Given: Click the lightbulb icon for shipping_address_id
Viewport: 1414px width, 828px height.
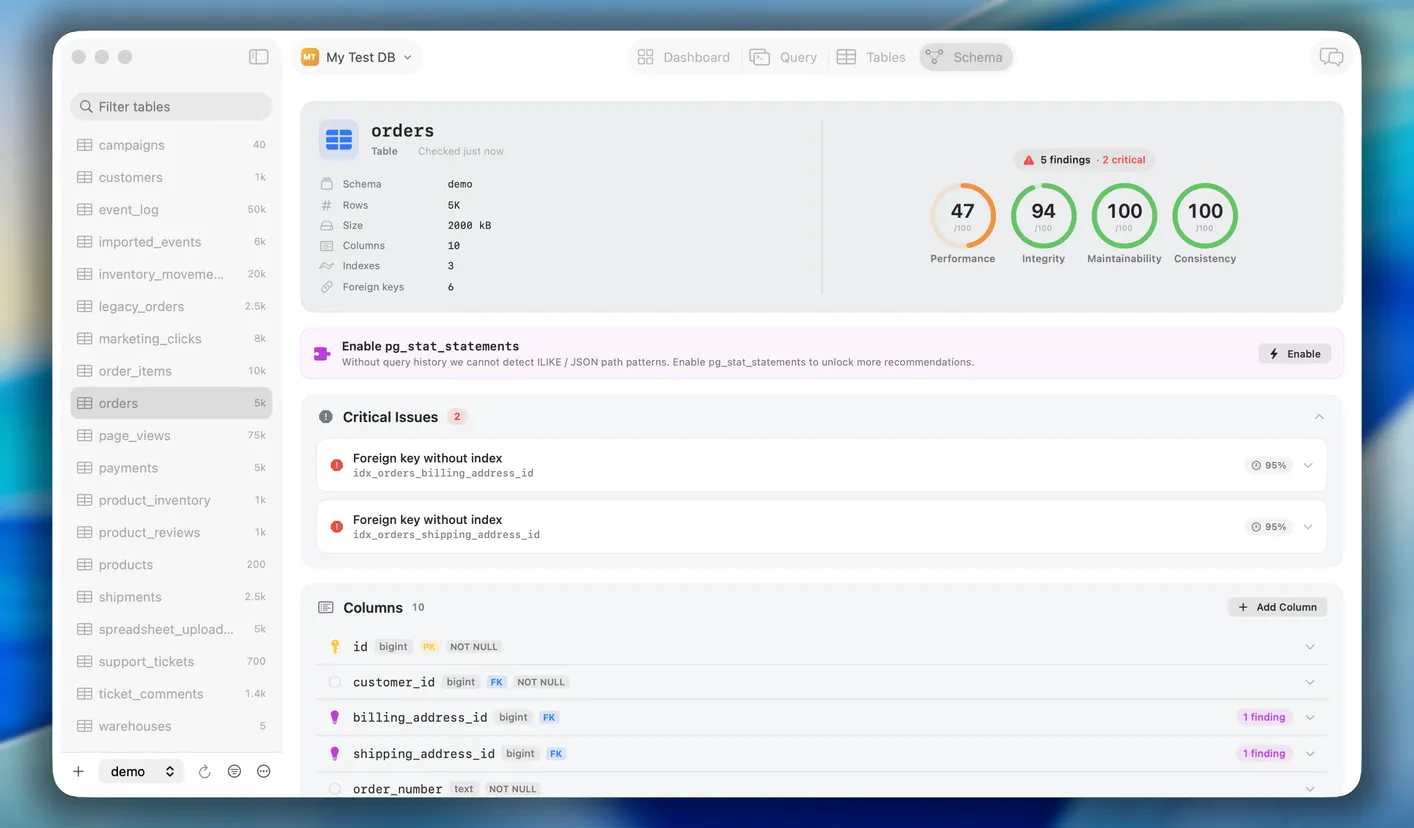Looking at the screenshot, I should [x=335, y=753].
